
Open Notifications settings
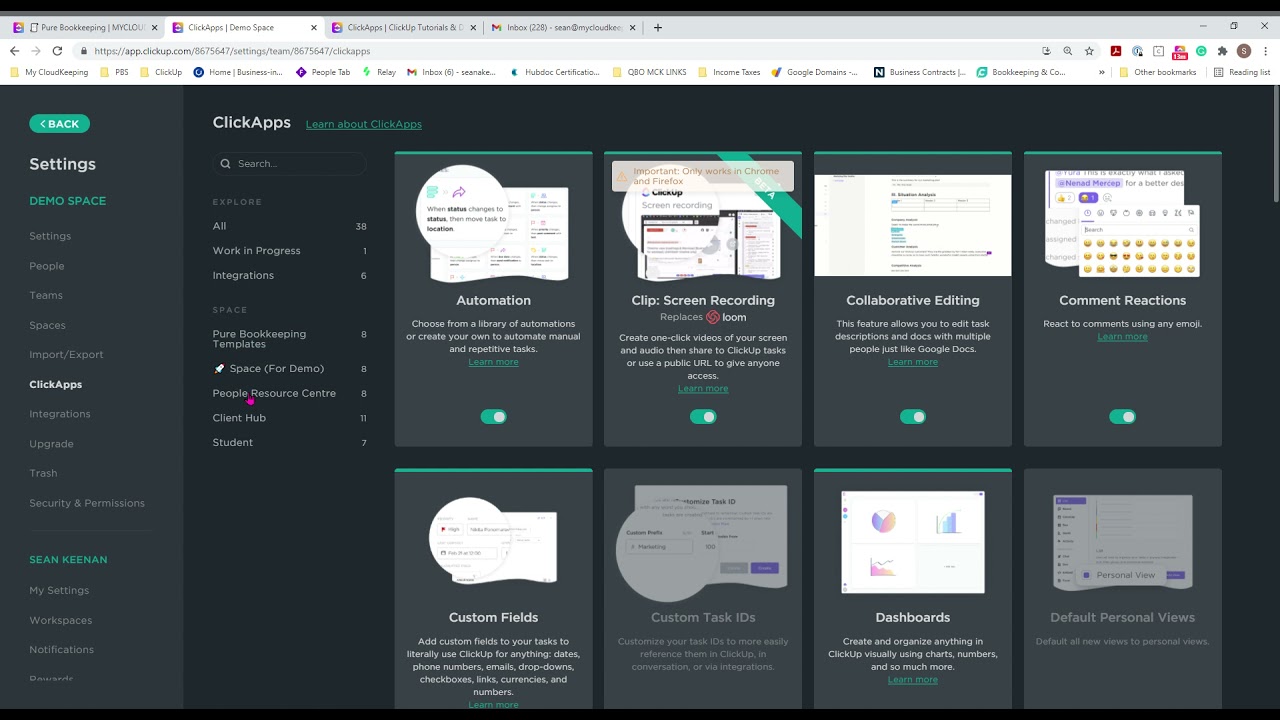click(x=62, y=649)
